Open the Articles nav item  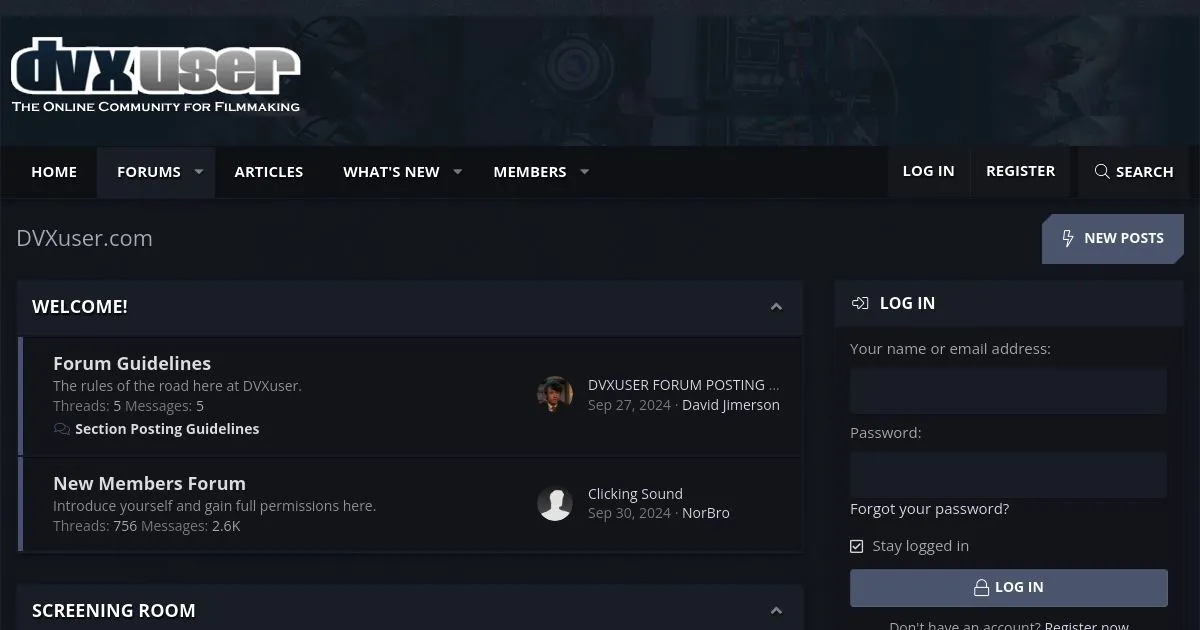point(269,172)
